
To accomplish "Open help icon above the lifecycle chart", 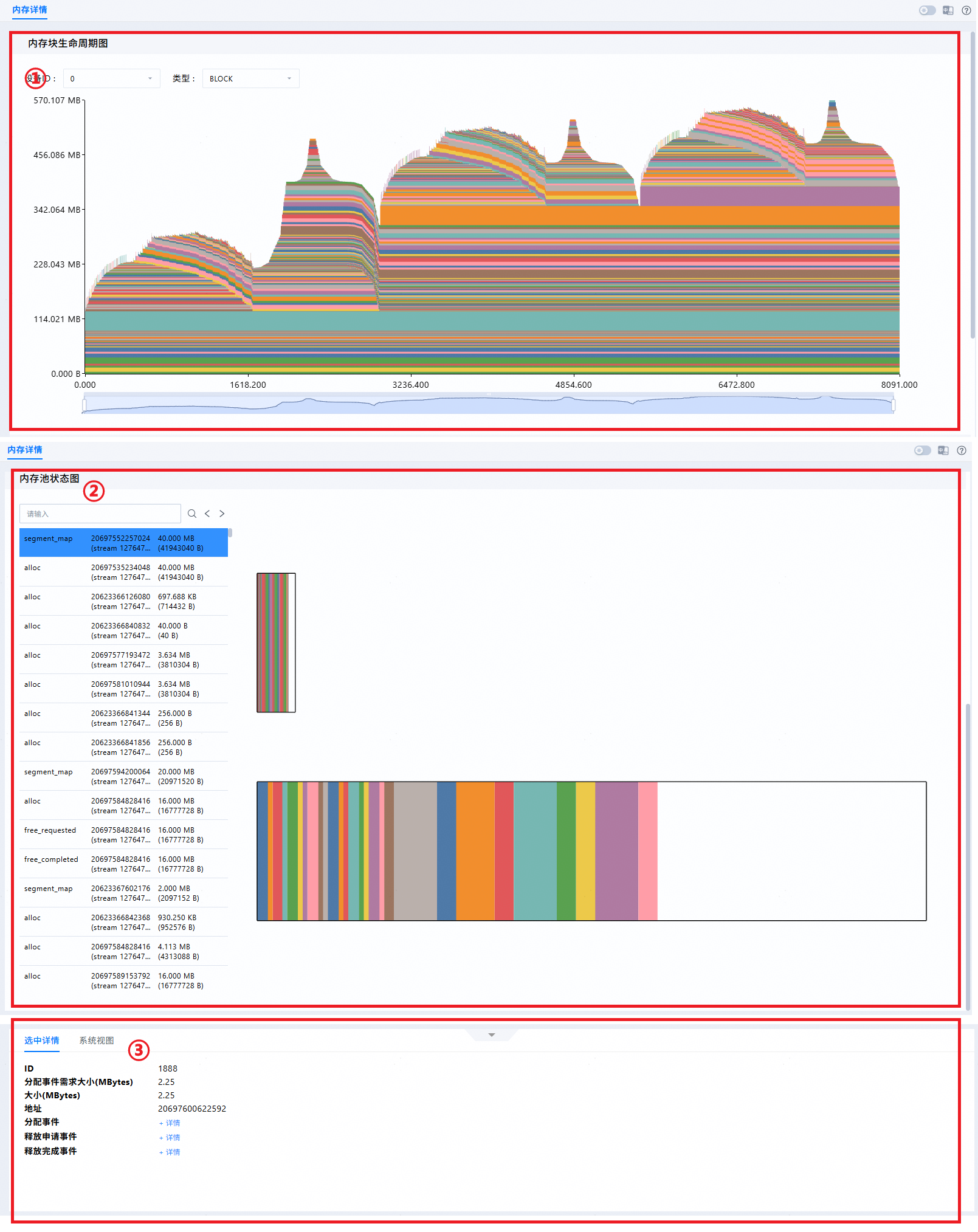I will tap(966, 10).
